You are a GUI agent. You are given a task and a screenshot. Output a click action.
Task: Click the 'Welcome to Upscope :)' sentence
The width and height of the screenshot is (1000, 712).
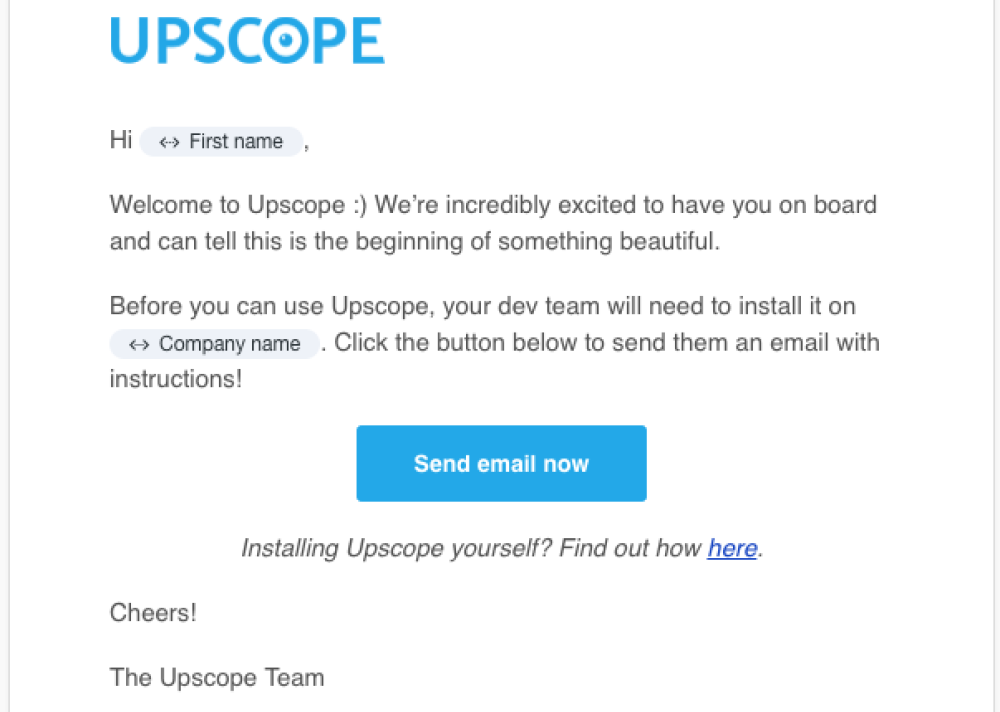pyautogui.click(x=239, y=205)
